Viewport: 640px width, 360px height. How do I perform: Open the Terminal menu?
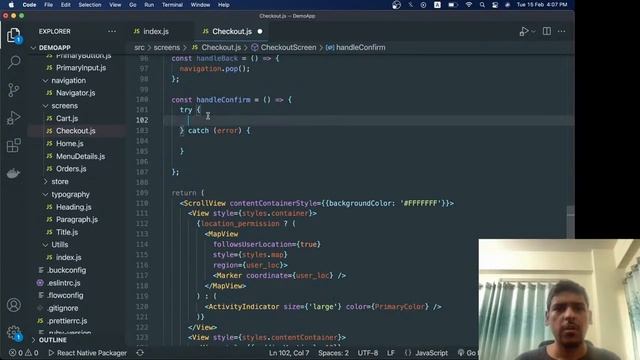(172, 5)
